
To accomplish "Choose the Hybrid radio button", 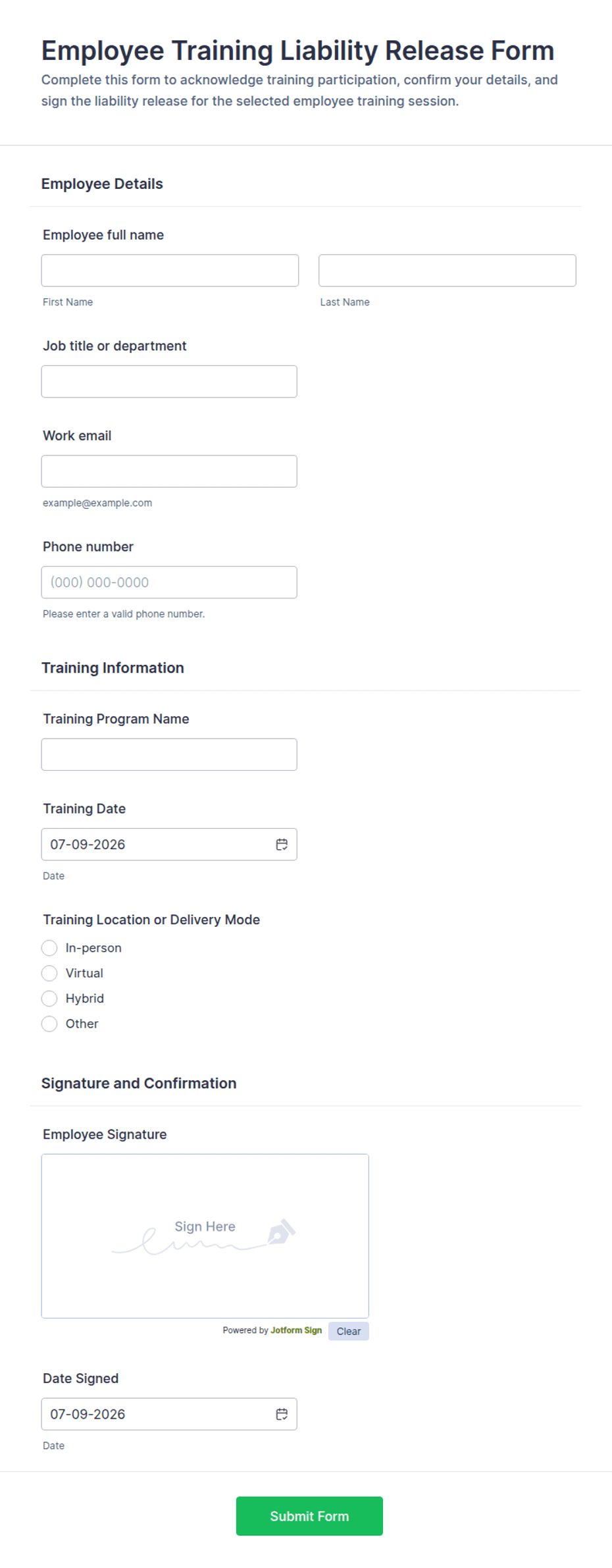I will 49,999.
